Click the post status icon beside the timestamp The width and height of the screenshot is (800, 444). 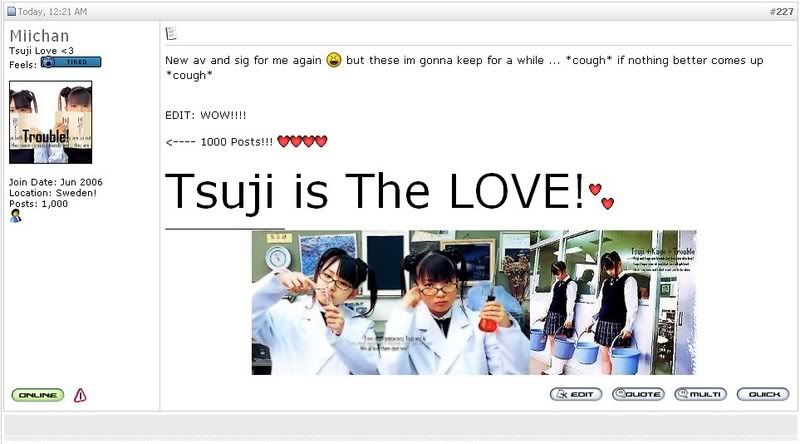[11, 11]
